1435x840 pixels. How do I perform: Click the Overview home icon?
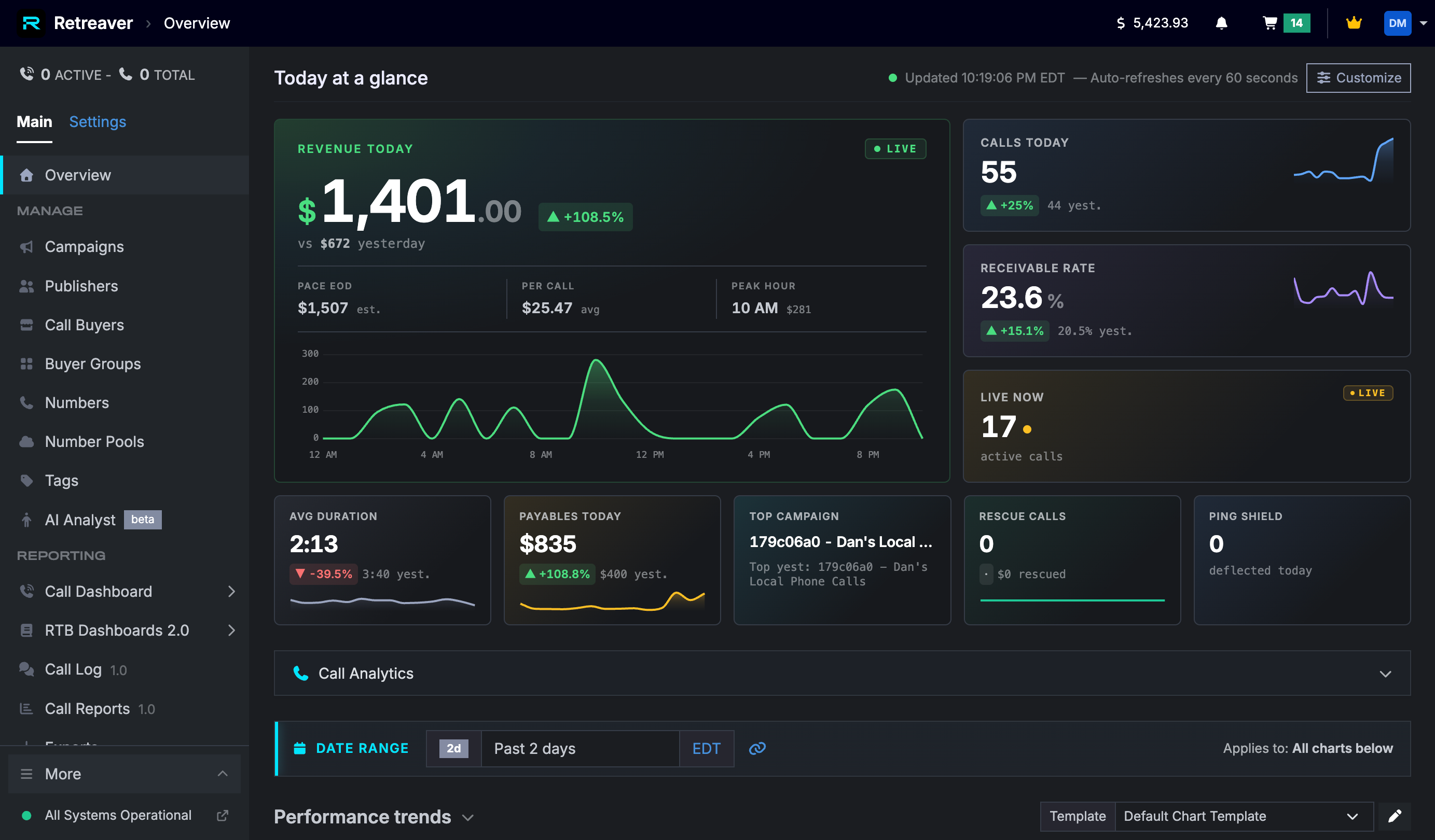click(x=26, y=175)
